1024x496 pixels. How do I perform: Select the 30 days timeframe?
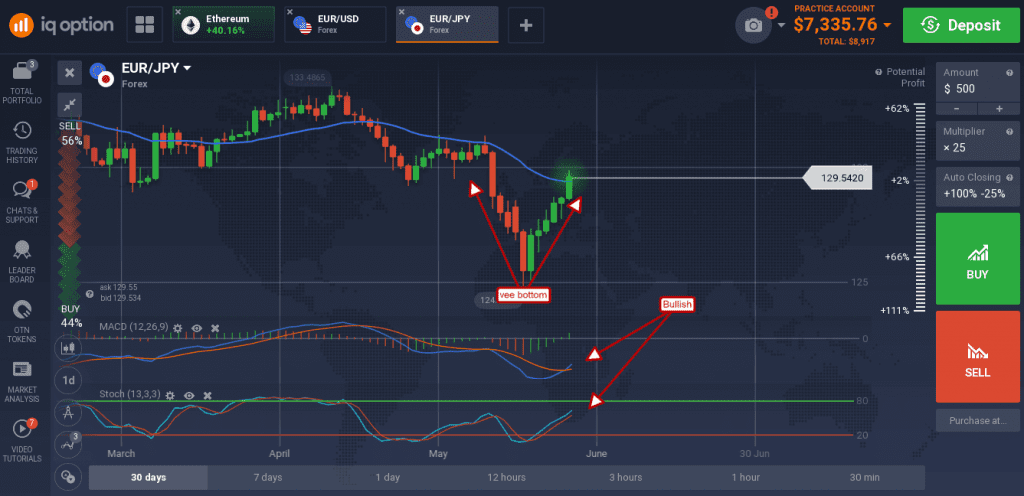(148, 477)
